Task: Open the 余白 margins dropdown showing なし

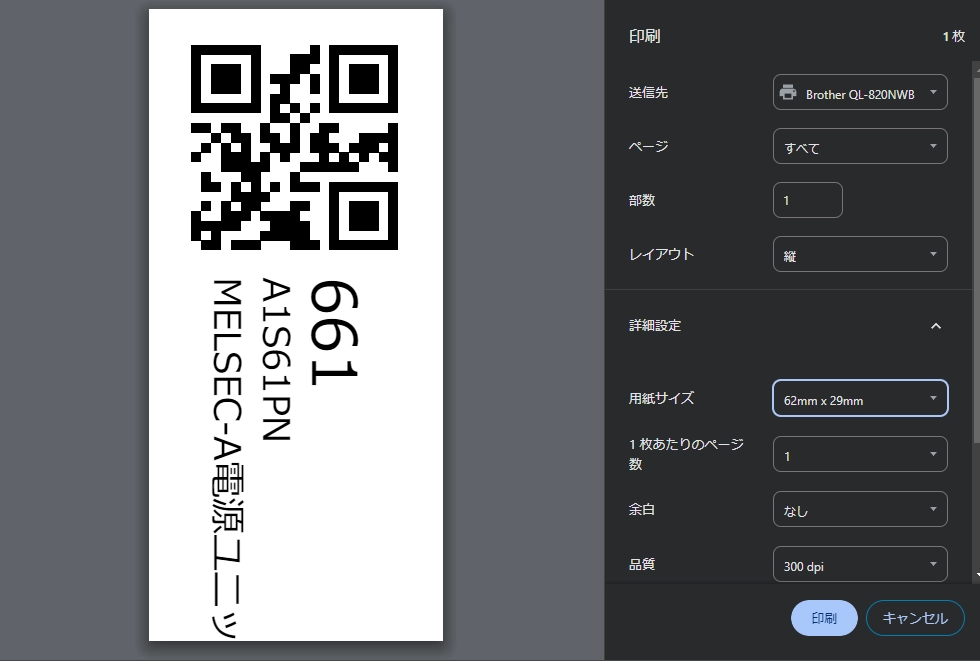Action: tap(860, 509)
